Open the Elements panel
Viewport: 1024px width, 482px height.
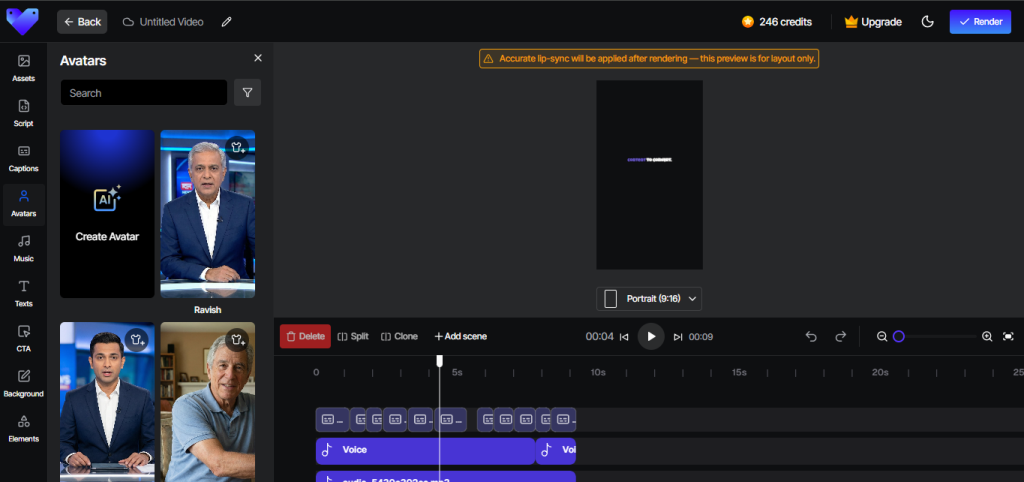(x=24, y=428)
